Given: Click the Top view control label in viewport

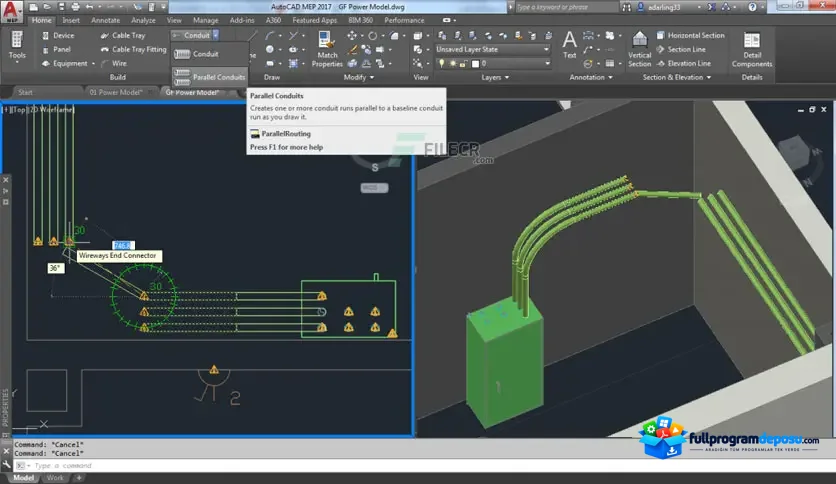Looking at the screenshot, I should coord(19,109).
